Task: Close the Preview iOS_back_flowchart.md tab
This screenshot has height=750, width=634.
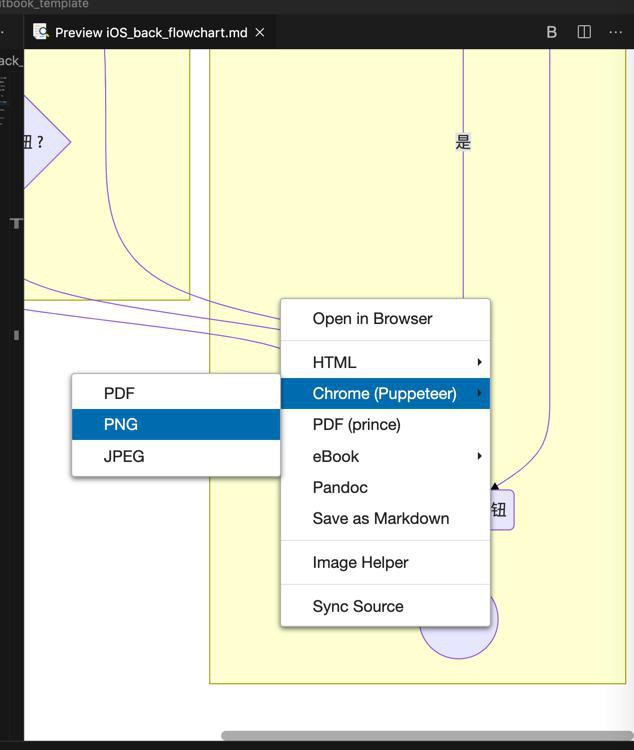Action: pos(260,32)
